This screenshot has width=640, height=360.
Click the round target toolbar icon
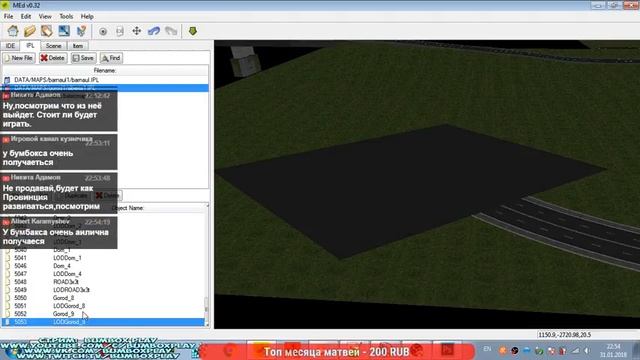click(x=103, y=31)
